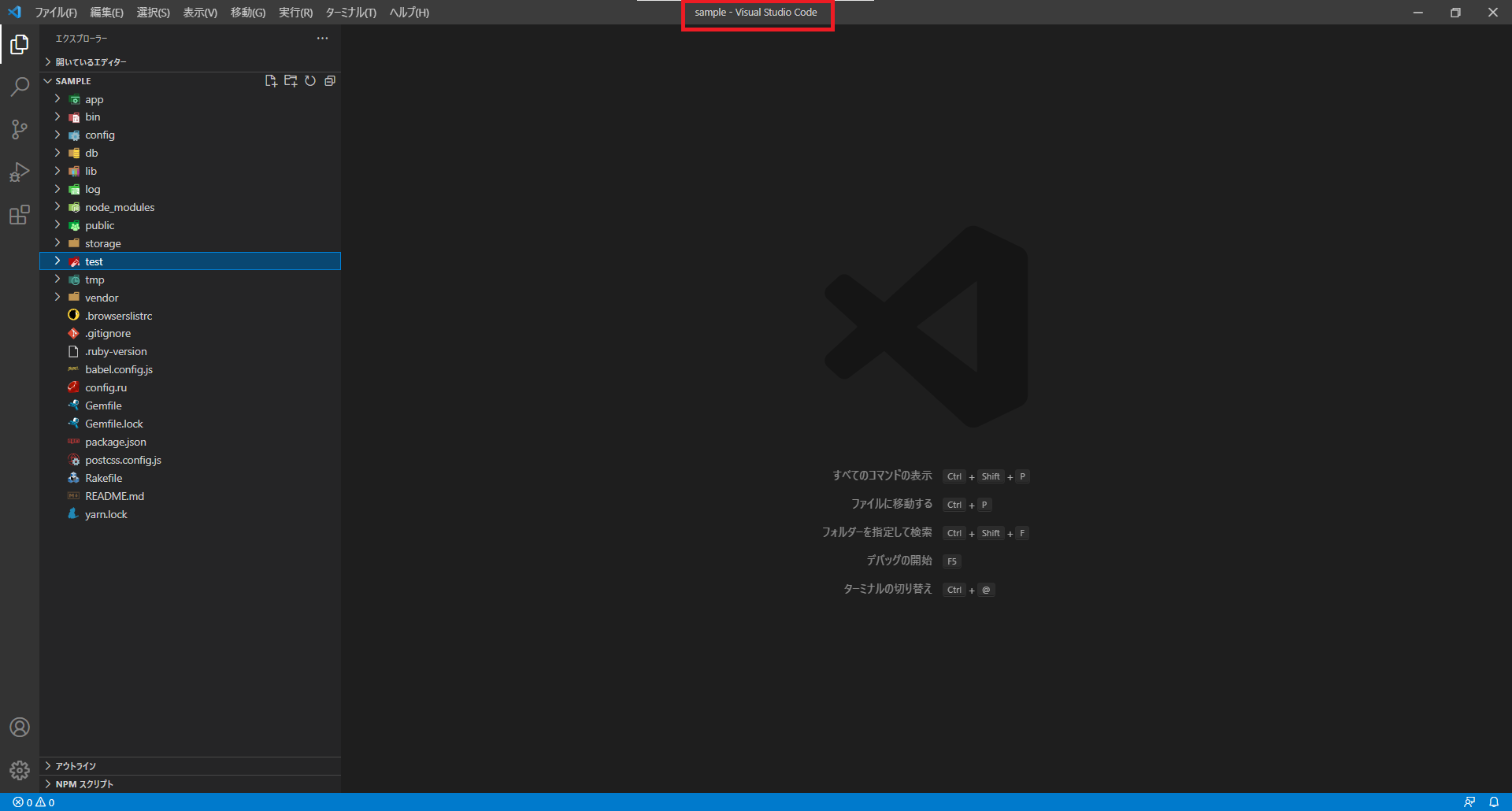Open the ファイル(F) menu
The width and height of the screenshot is (1512, 811).
(x=56, y=13)
